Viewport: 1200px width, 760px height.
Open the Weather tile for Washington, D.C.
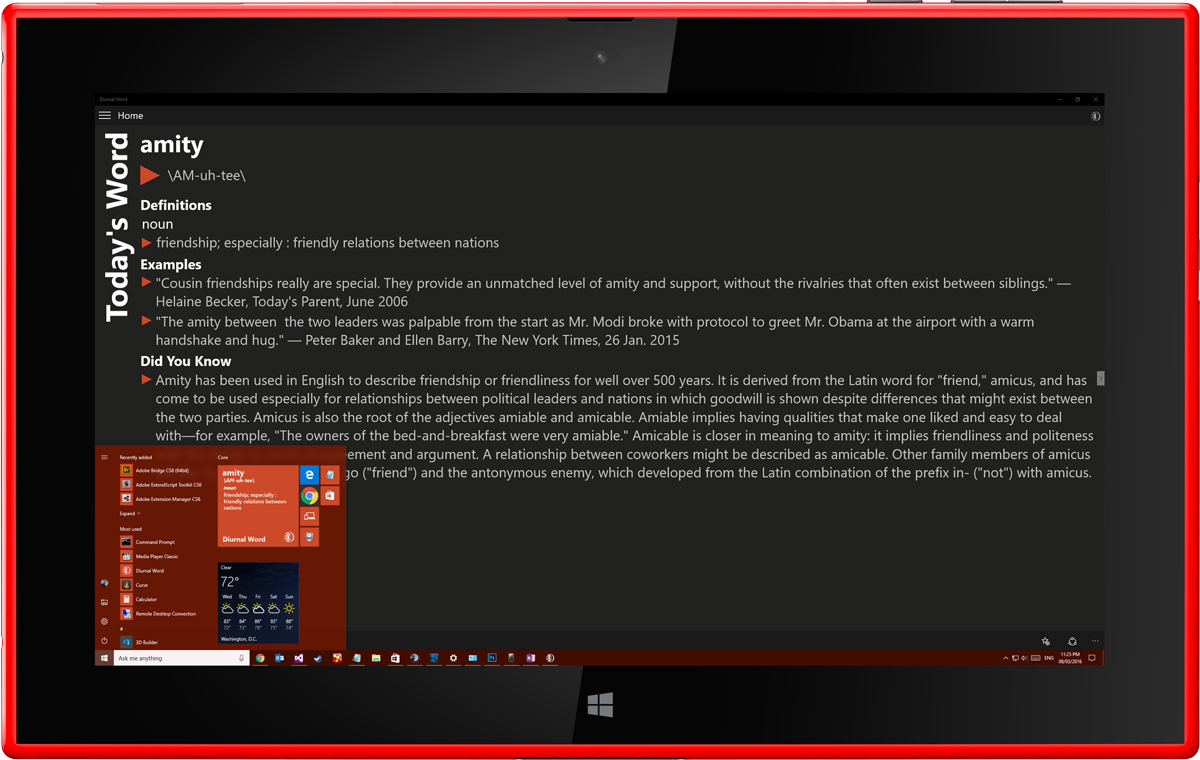pyautogui.click(x=258, y=603)
